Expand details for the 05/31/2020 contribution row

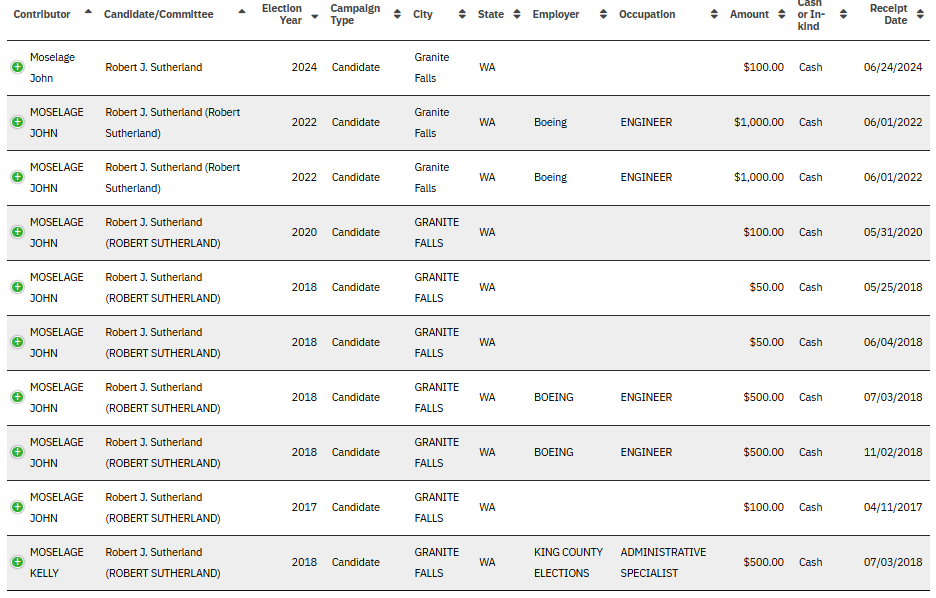pos(17,232)
